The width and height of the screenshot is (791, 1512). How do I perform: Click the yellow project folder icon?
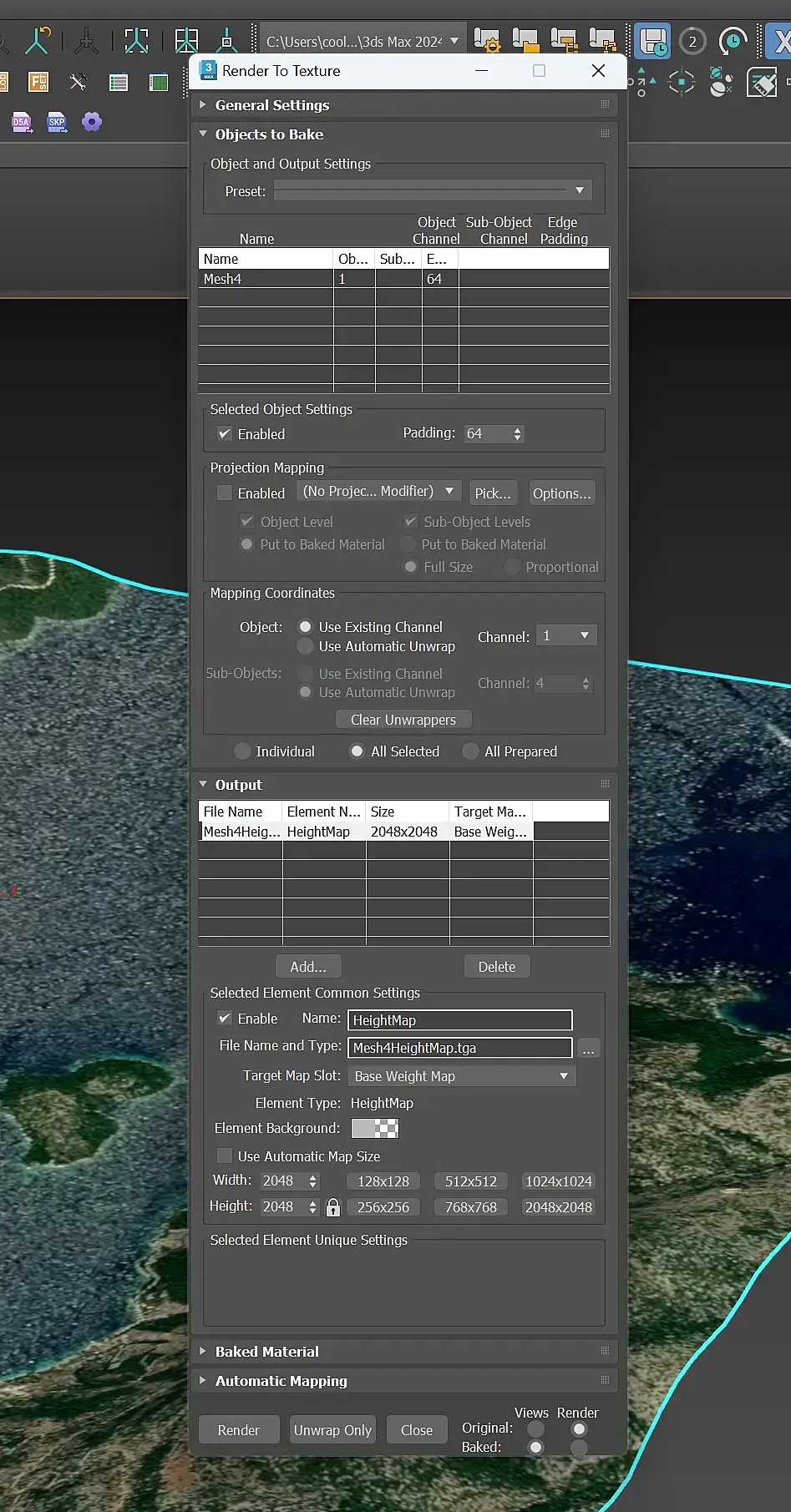525,40
